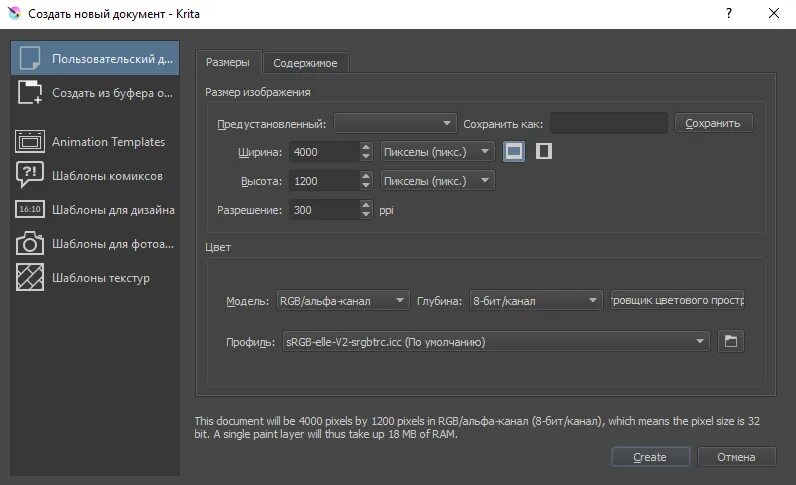This screenshot has height=485, width=796.
Task: Click the Animation Templates film icon
Action: click(29, 142)
